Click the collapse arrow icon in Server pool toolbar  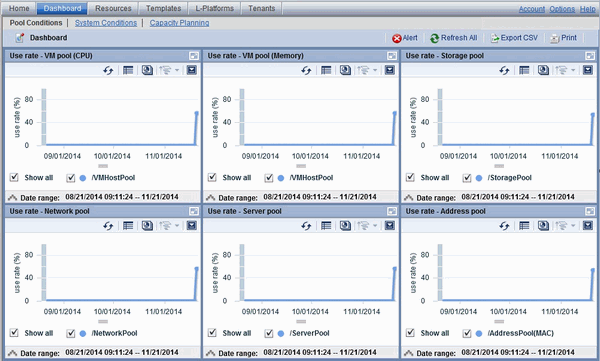click(x=390, y=225)
